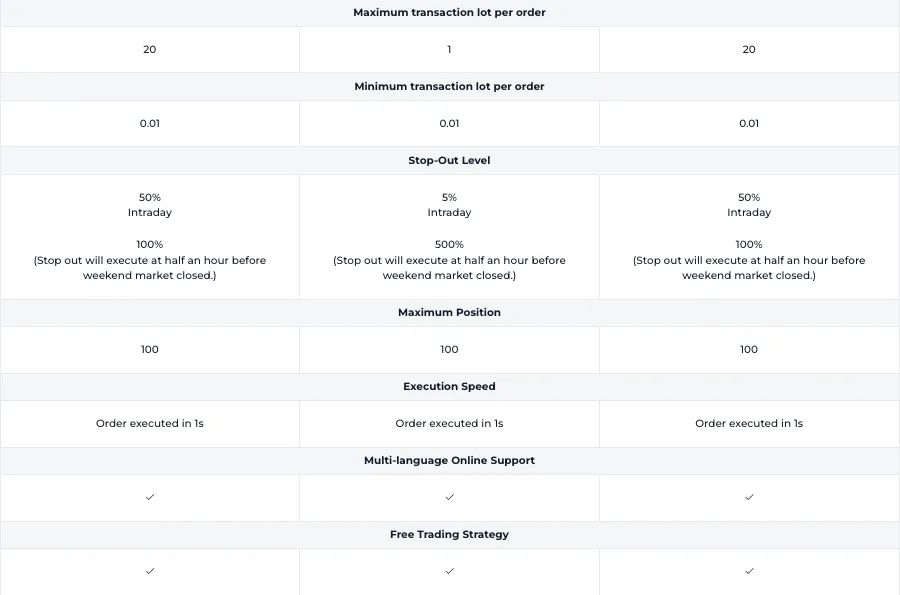Click the 'Stop-Out Level' row header
900x595 pixels.
click(x=449, y=161)
